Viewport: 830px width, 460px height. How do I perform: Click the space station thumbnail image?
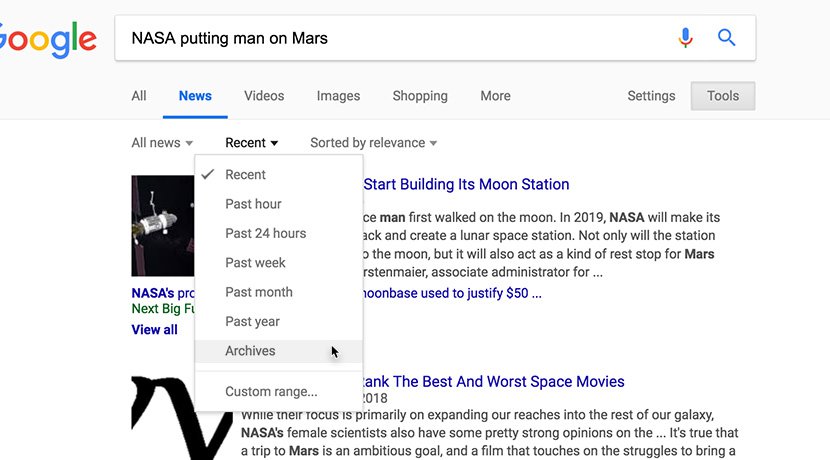click(163, 226)
